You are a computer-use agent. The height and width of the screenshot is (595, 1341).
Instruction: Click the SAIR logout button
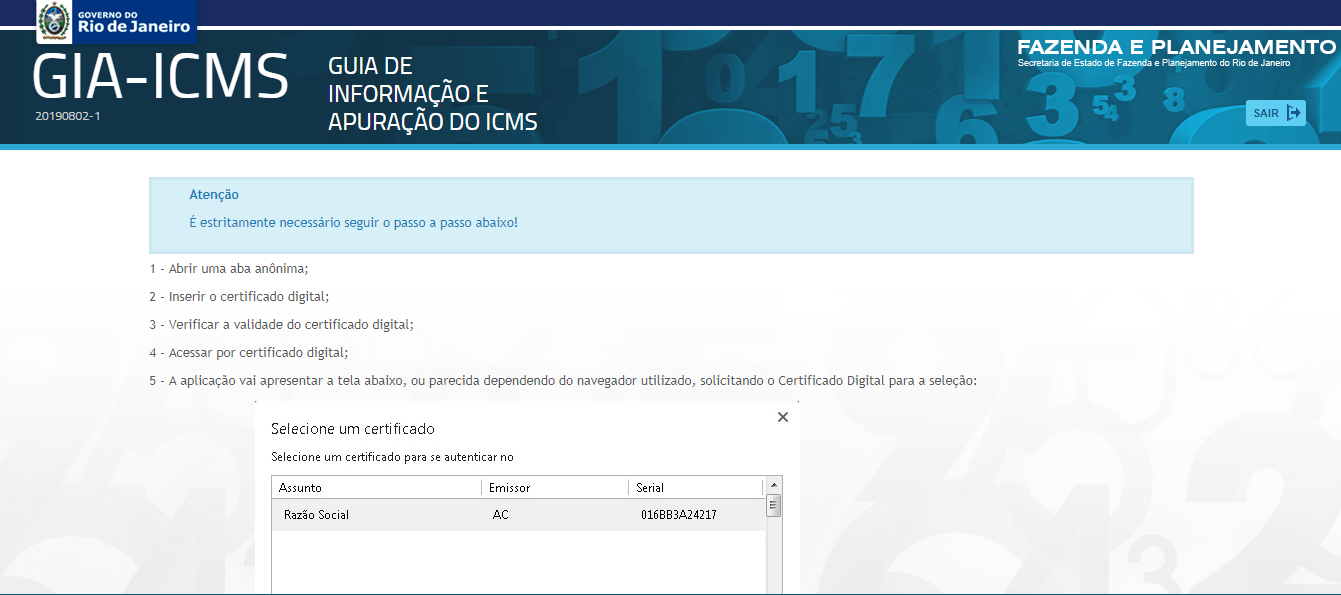click(x=1275, y=113)
